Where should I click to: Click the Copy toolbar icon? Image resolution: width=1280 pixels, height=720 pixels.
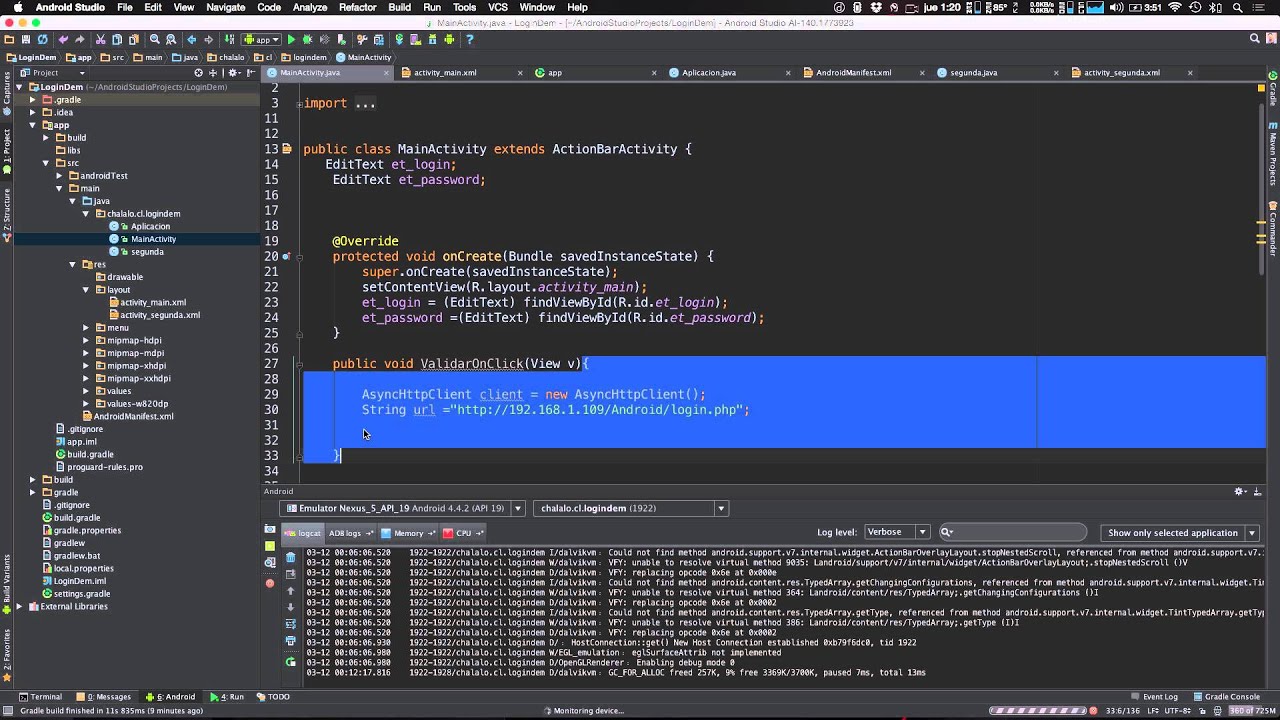(117, 40)
